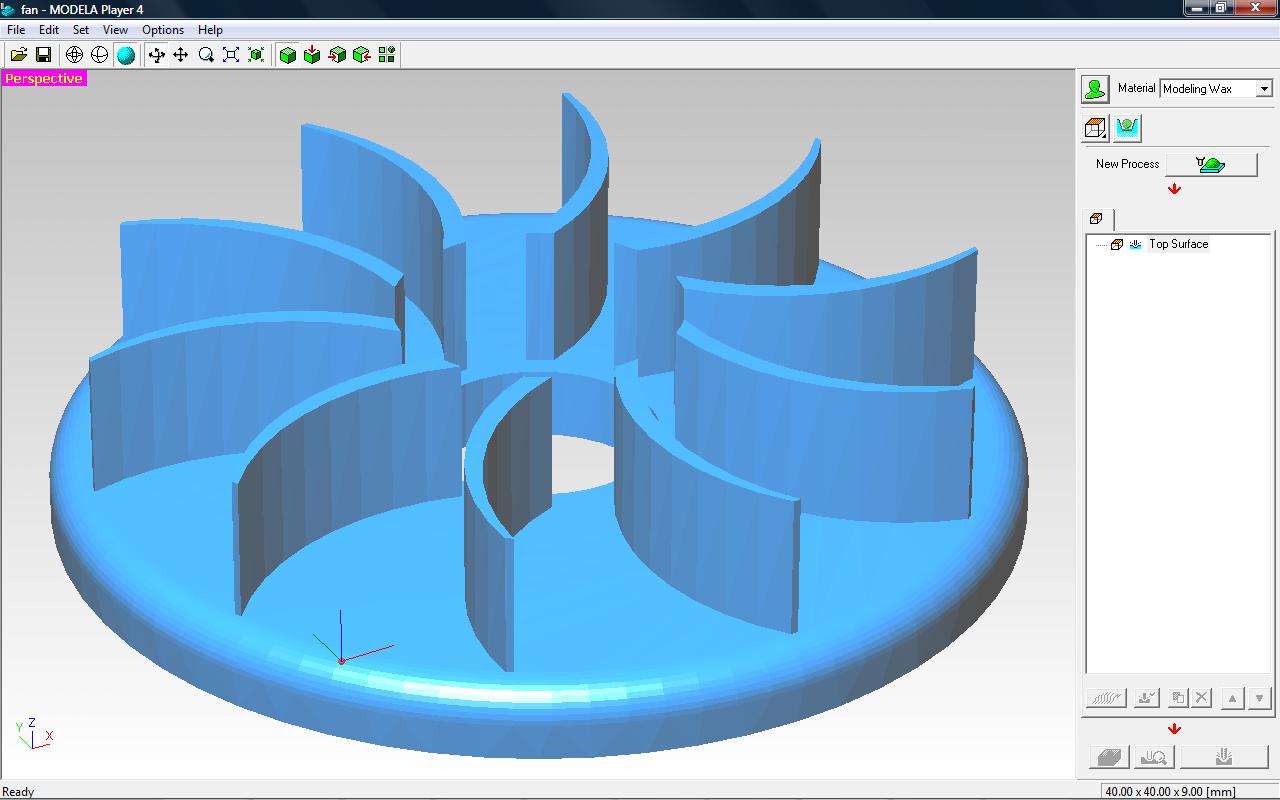Select the Zoom magnifier tool
This screenshot has height=800, width=1280.
[x=206, y=55]
